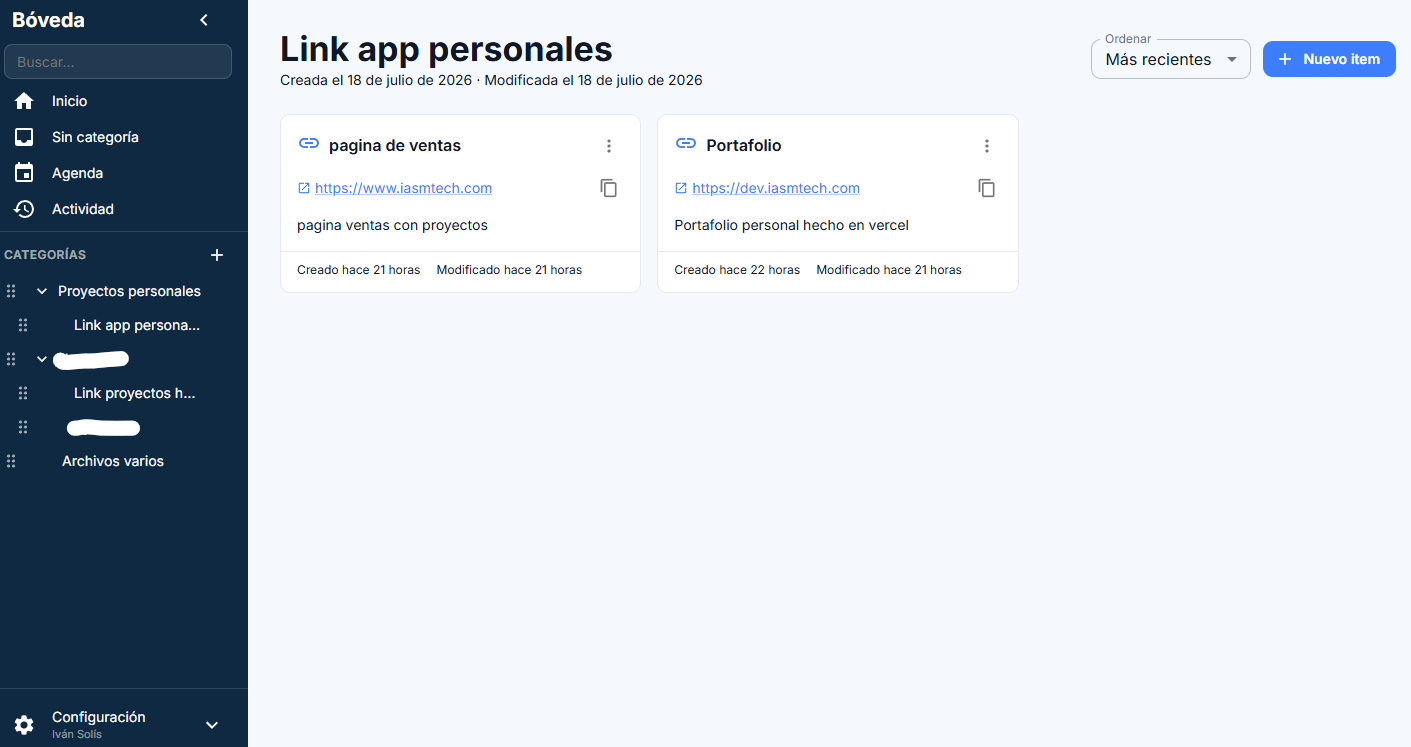1411x747 pixels.
Task: Click the link icon on Portafolio card
Action: (686, 144)
